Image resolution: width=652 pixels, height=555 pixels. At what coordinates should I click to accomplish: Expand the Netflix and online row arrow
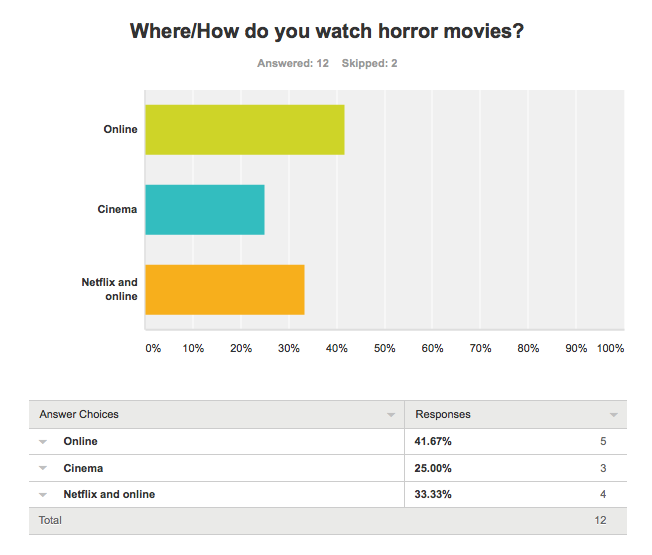point(43,495)
